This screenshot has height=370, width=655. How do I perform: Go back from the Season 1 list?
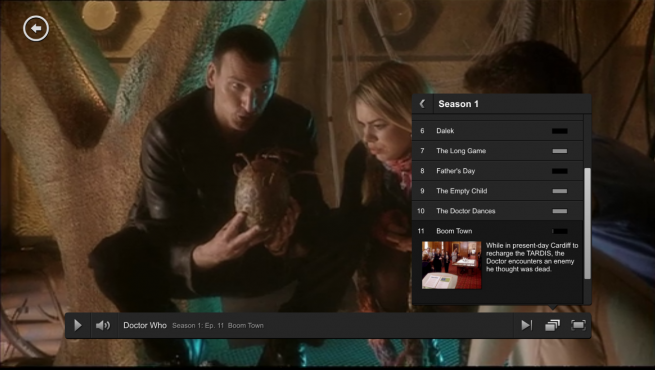pos(422,104)
